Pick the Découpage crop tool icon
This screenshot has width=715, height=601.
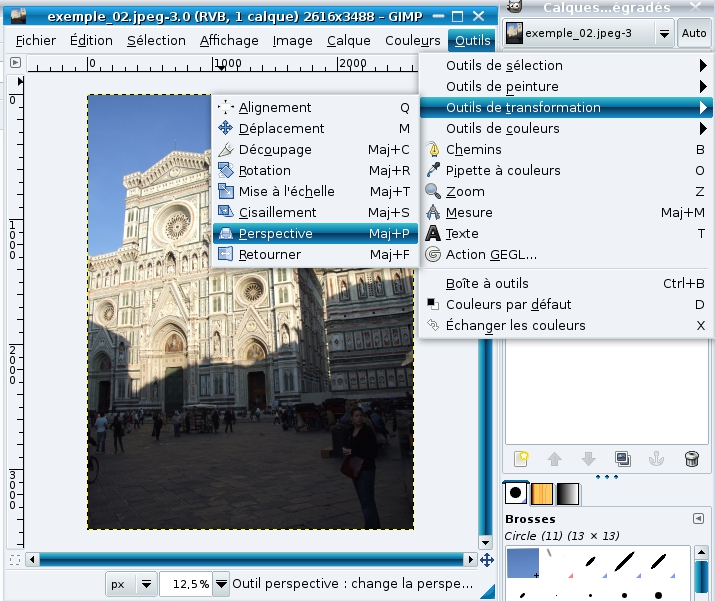pyautogui.click(x=225, y=149)
